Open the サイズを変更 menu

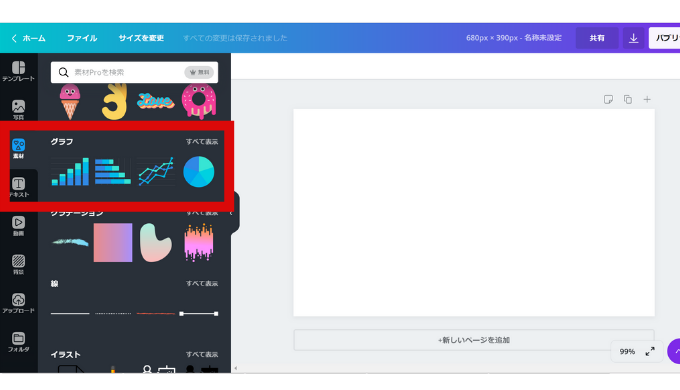pos(141,38)
